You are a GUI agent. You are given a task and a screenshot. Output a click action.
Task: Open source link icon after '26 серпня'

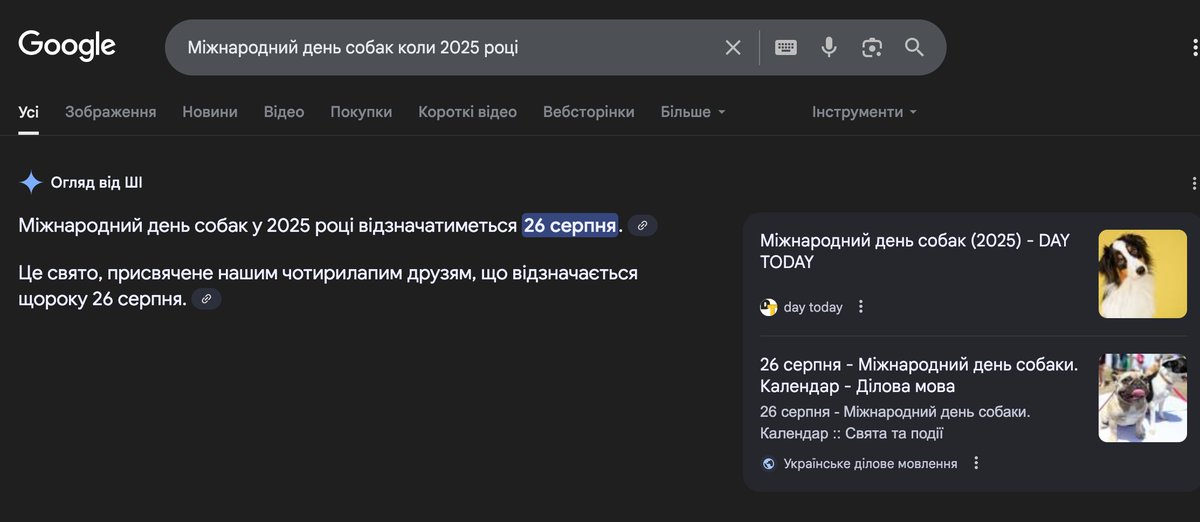[x=642, y=225]
